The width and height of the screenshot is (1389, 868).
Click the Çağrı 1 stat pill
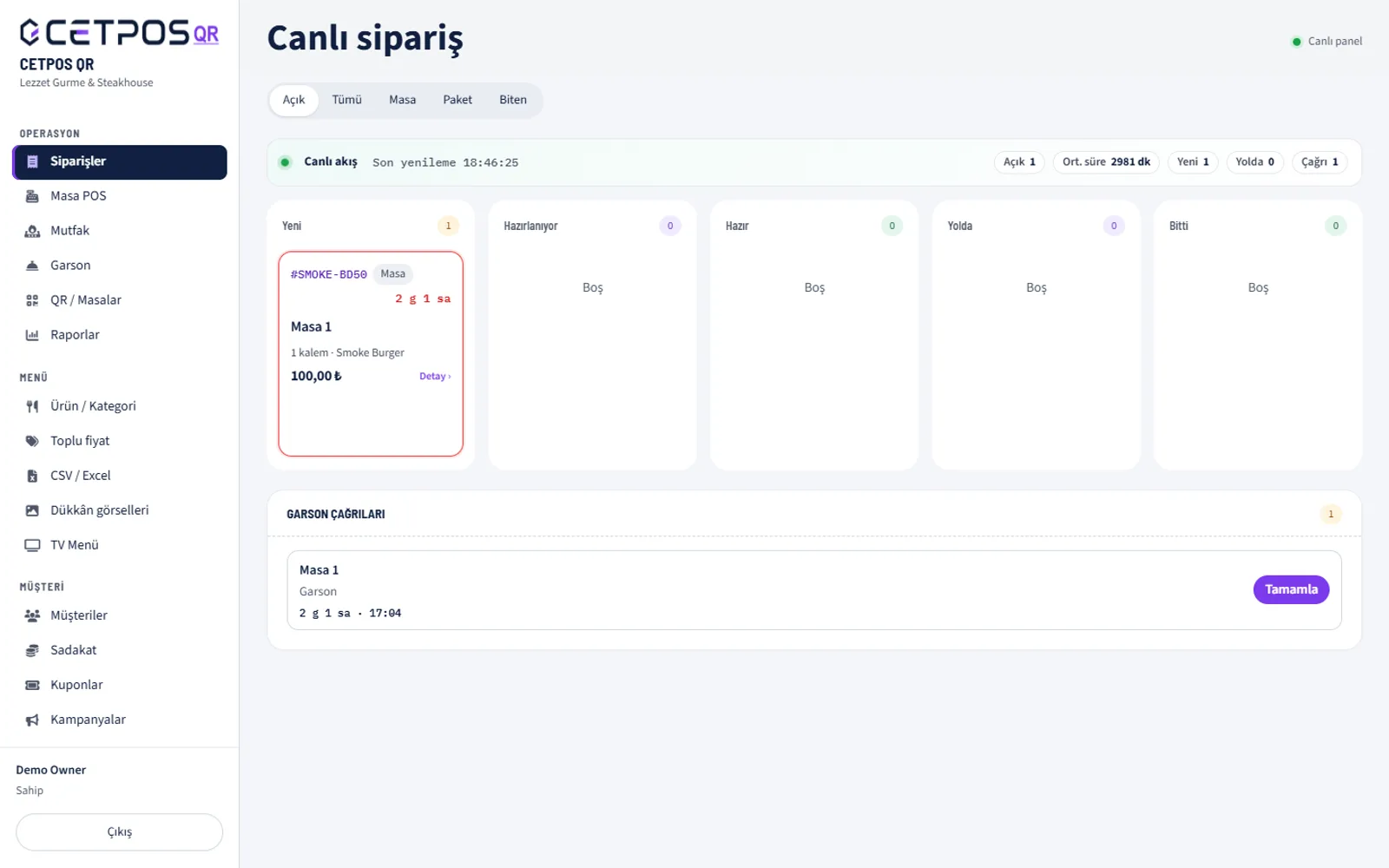1320,162
